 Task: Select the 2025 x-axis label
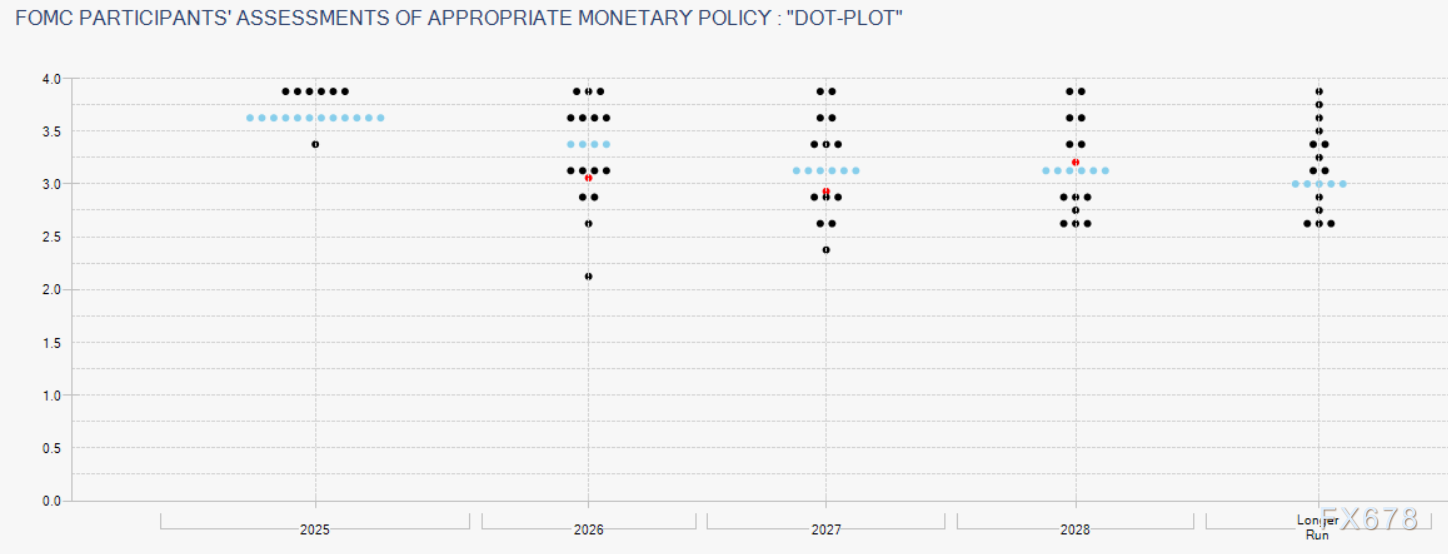tap(314, 530)
